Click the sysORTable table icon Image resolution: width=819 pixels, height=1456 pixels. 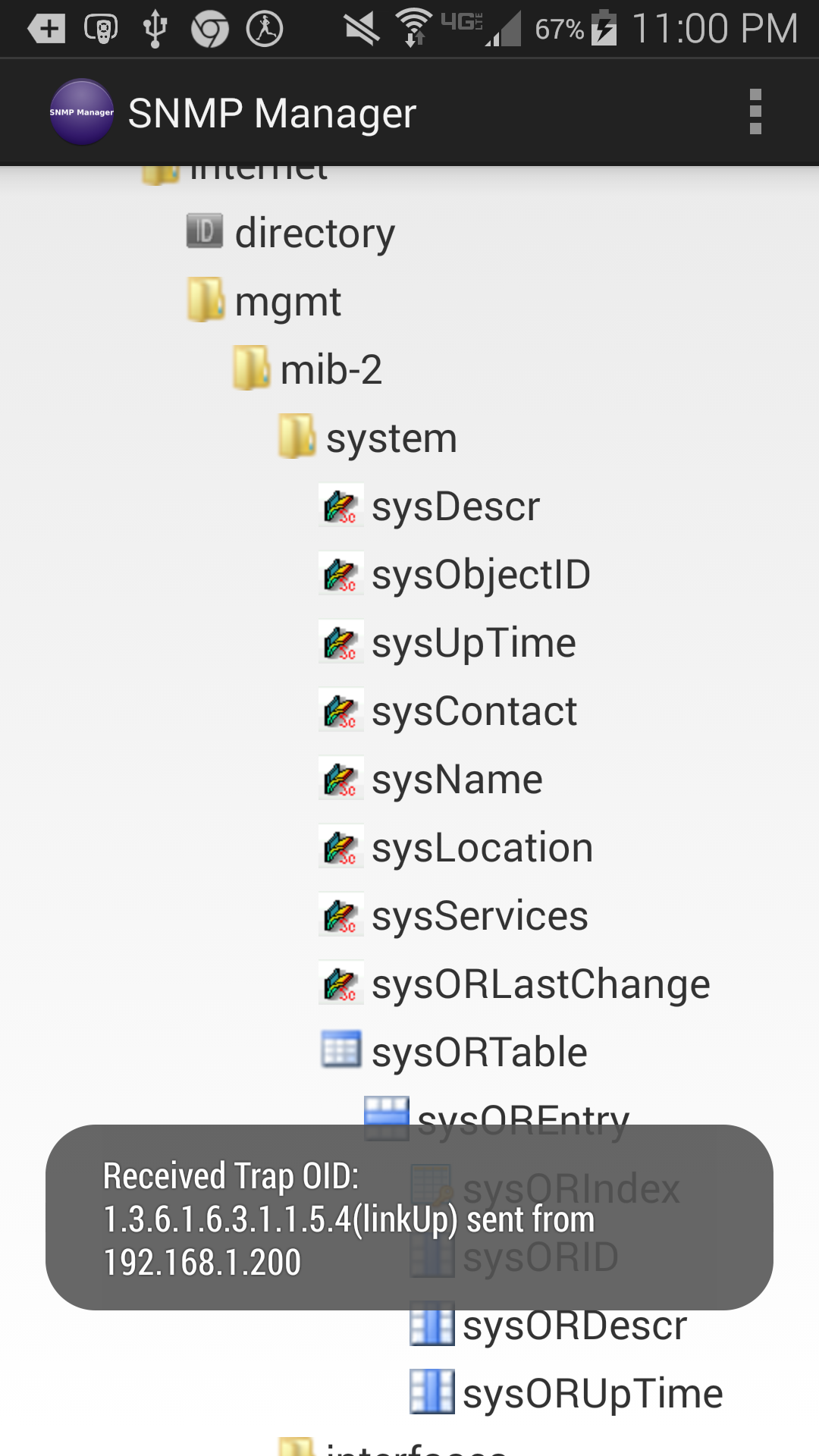[340, 1051]
